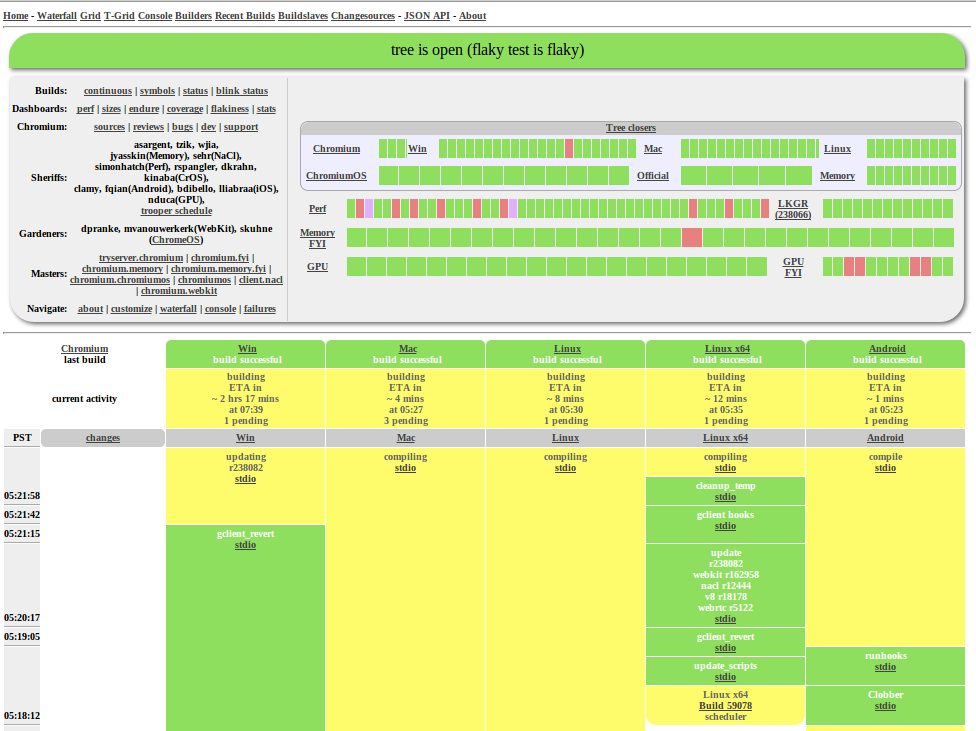This screenshot has width=976, height=731.
Task: Open stdio for Android runhooks step
Action: point(885,667)
